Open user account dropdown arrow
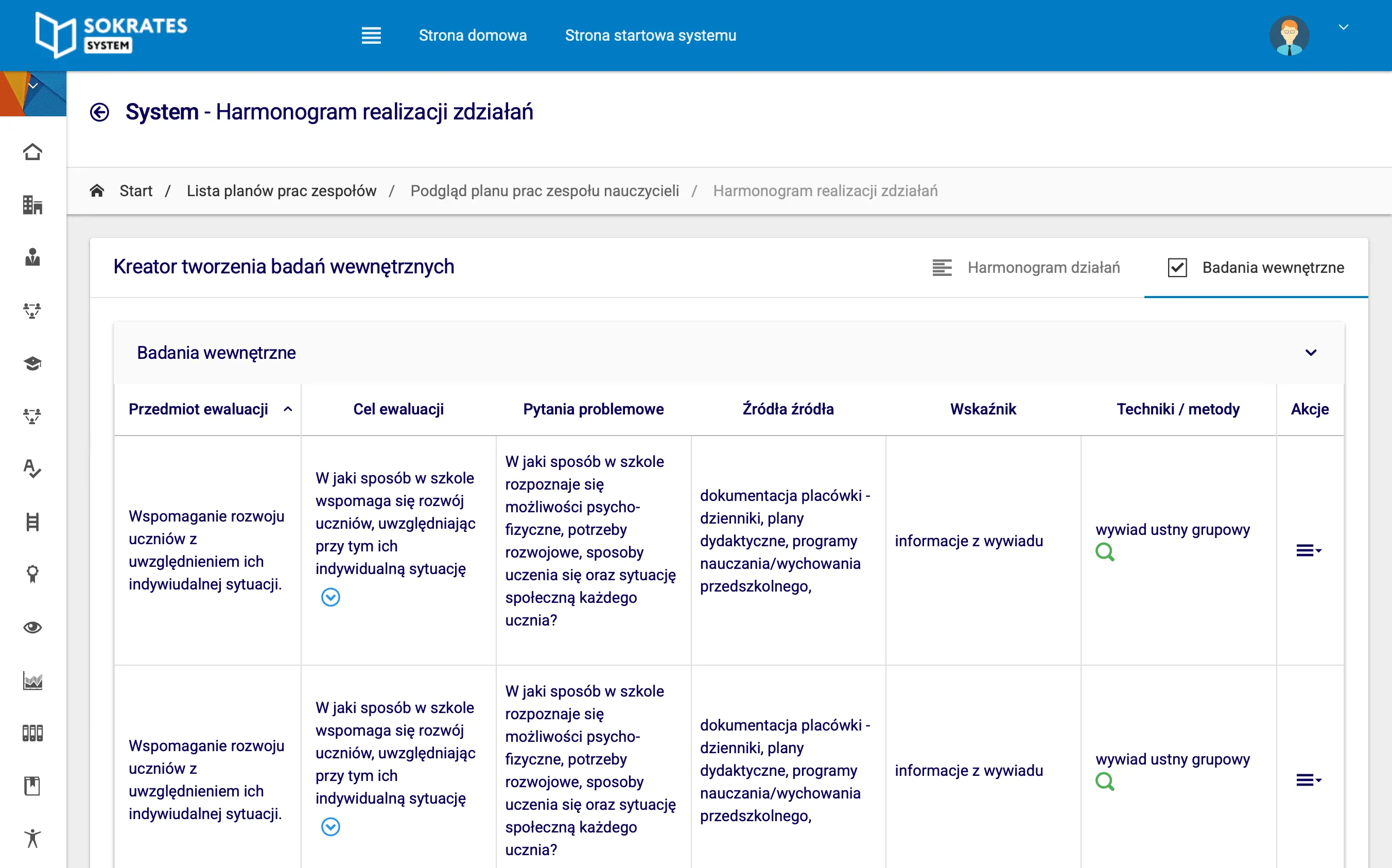 pyautogui.click(x=1343, y=28)
